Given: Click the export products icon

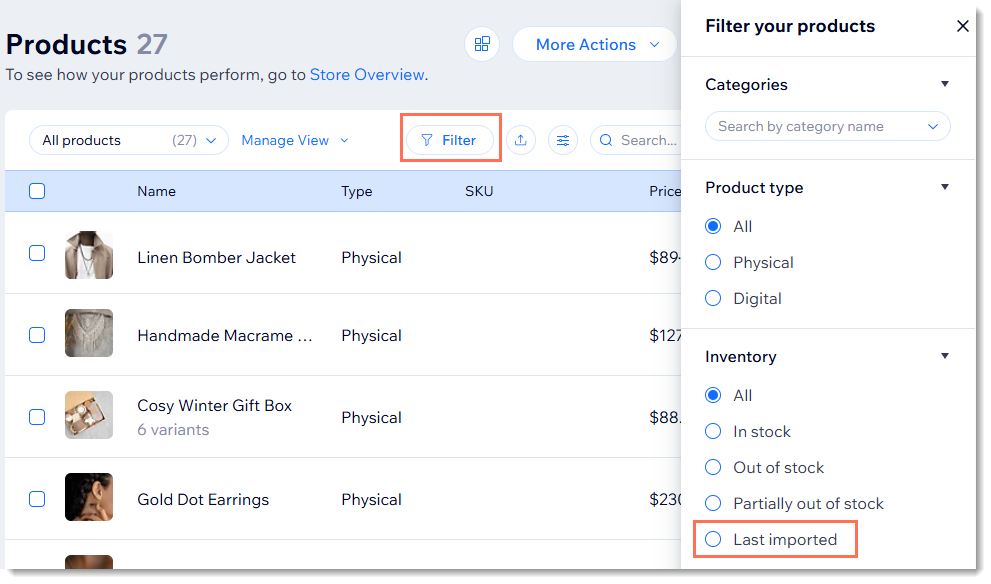Looking at the screenshot, I should [x=521, y=140].
